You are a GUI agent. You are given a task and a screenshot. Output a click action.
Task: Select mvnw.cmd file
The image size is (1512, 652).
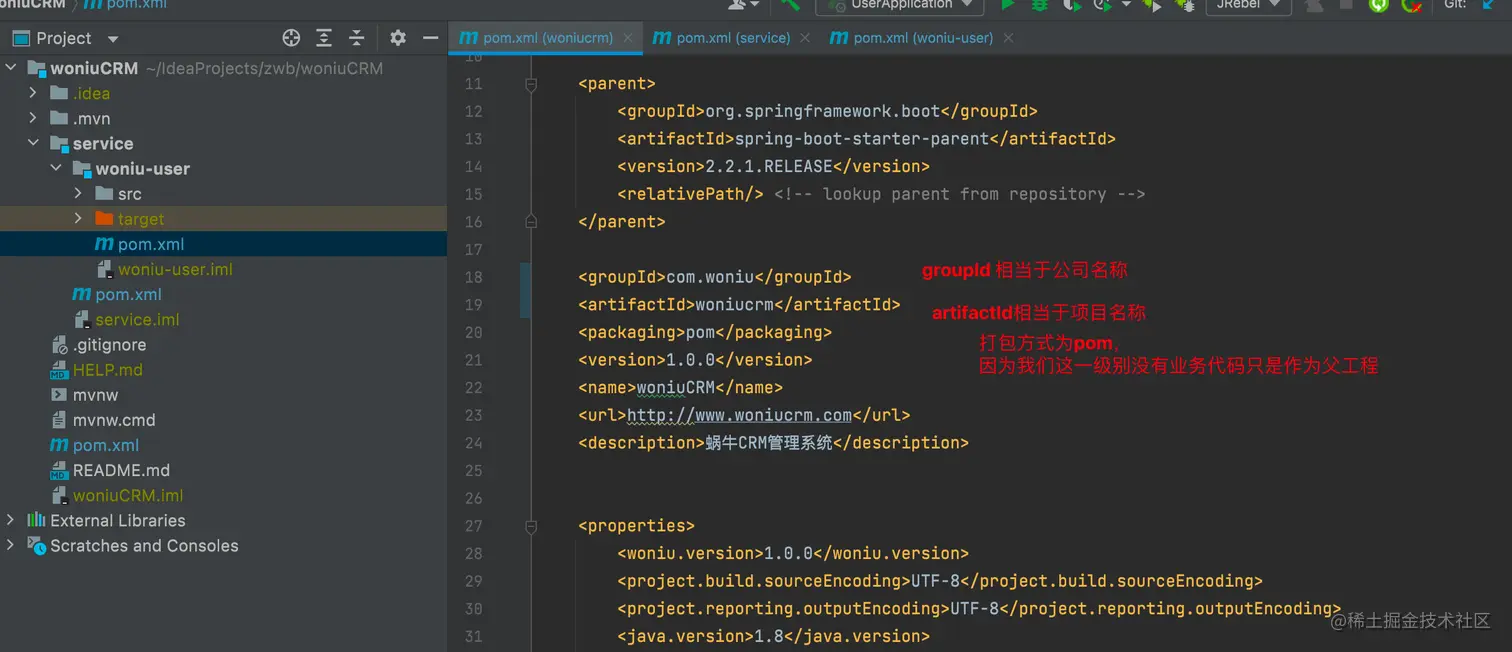click(x=113, y=420)
